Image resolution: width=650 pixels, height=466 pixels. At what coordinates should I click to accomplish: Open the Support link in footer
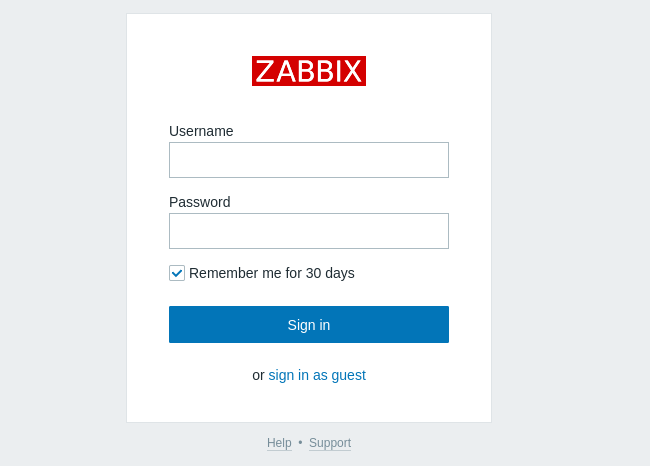tap(330, 443)
